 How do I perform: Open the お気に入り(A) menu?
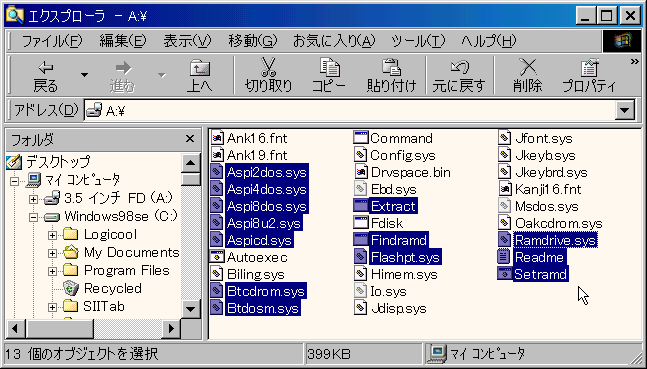pos(334,41)
